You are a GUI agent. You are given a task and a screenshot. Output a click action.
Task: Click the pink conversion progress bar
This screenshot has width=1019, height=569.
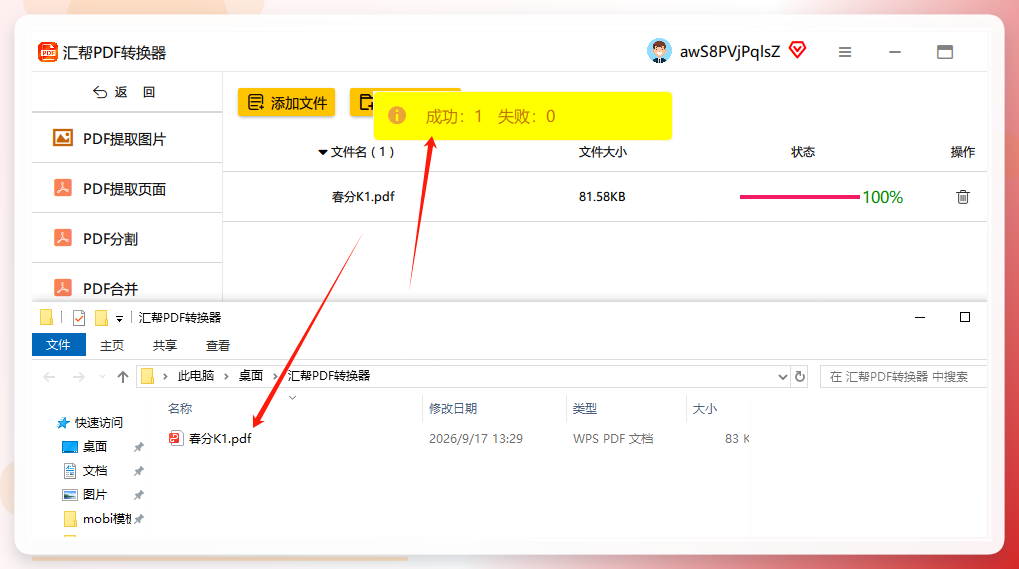coord(799,197)
